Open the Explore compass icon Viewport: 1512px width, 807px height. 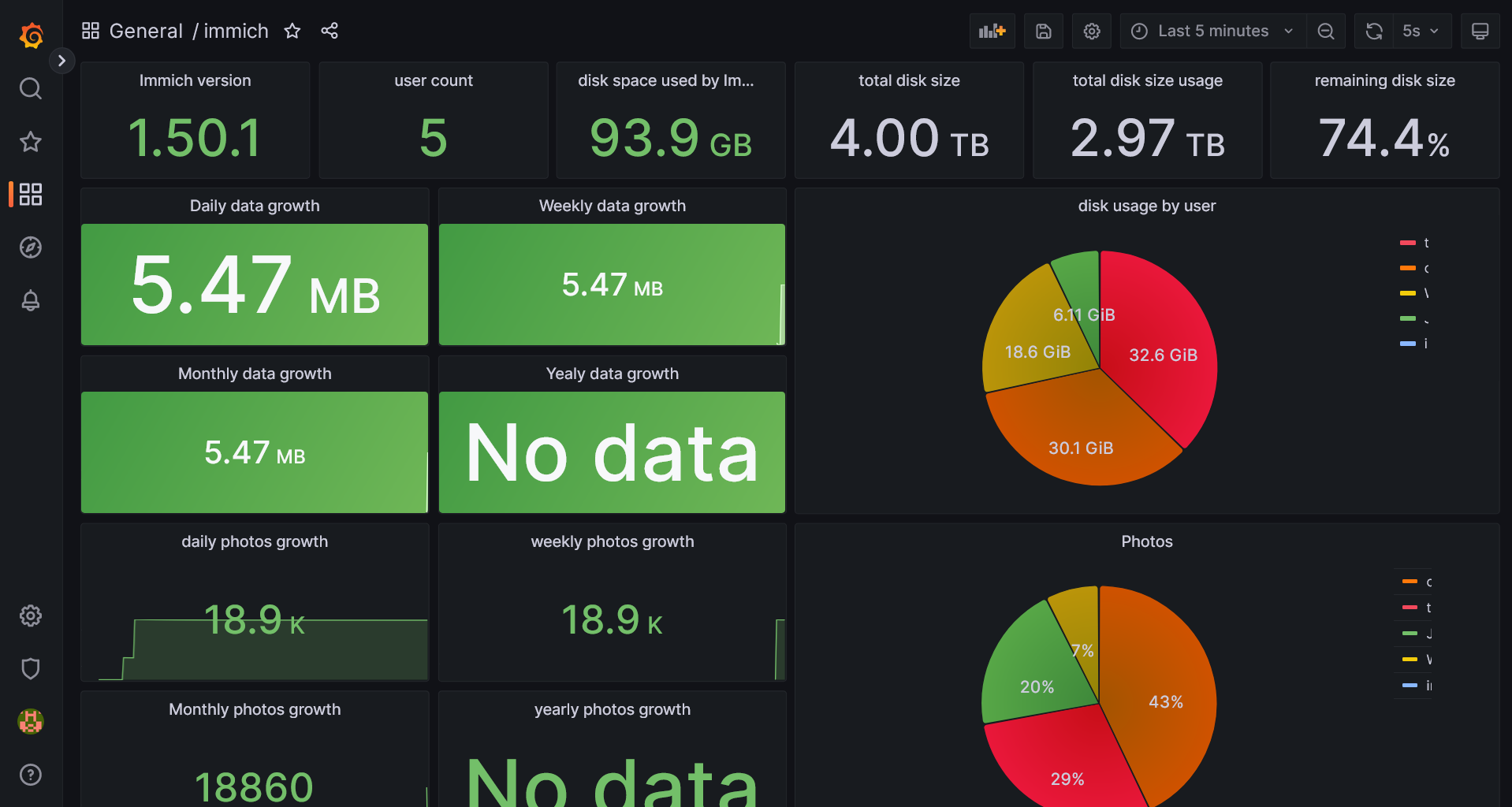pyautogui.click(x=31, y=247)
